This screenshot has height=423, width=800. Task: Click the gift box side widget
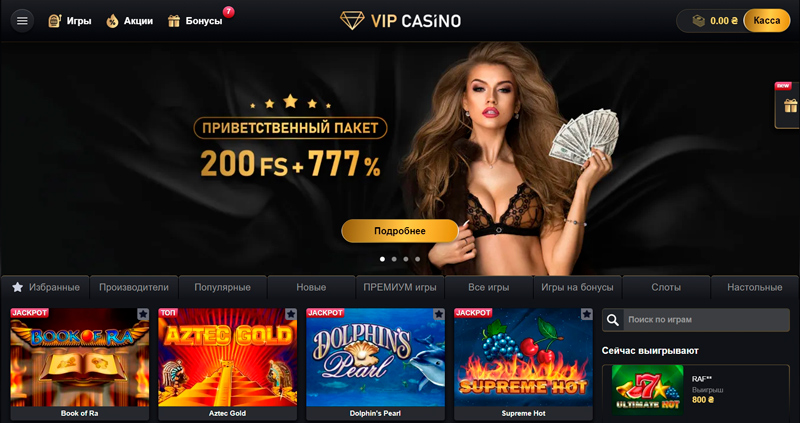pos(790,106)
